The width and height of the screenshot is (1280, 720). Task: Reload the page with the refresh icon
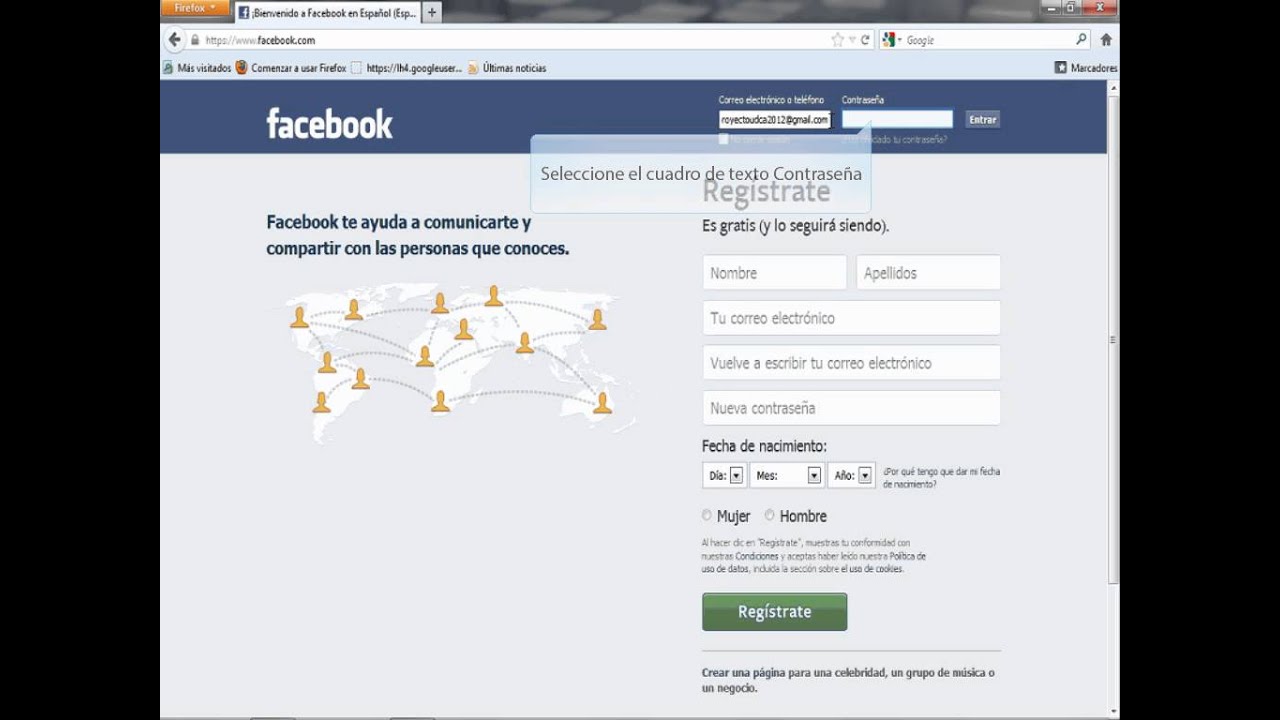click(x=865, y=40)
